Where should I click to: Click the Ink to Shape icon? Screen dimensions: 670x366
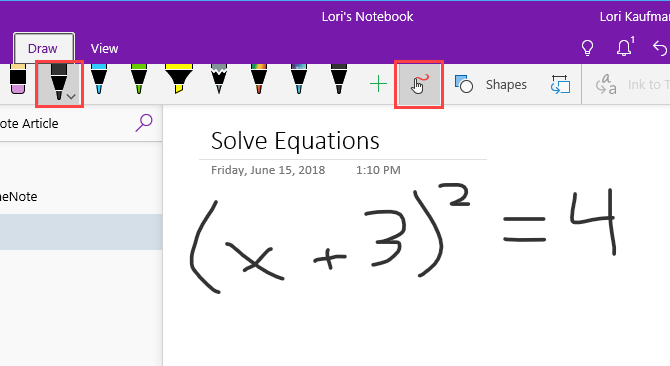(560, 84)
